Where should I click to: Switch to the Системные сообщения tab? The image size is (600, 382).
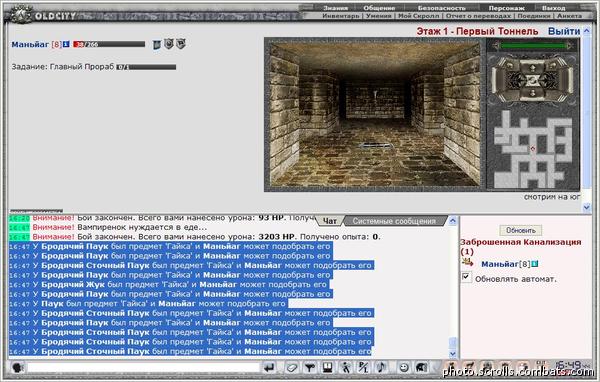(x=394, y=221)
